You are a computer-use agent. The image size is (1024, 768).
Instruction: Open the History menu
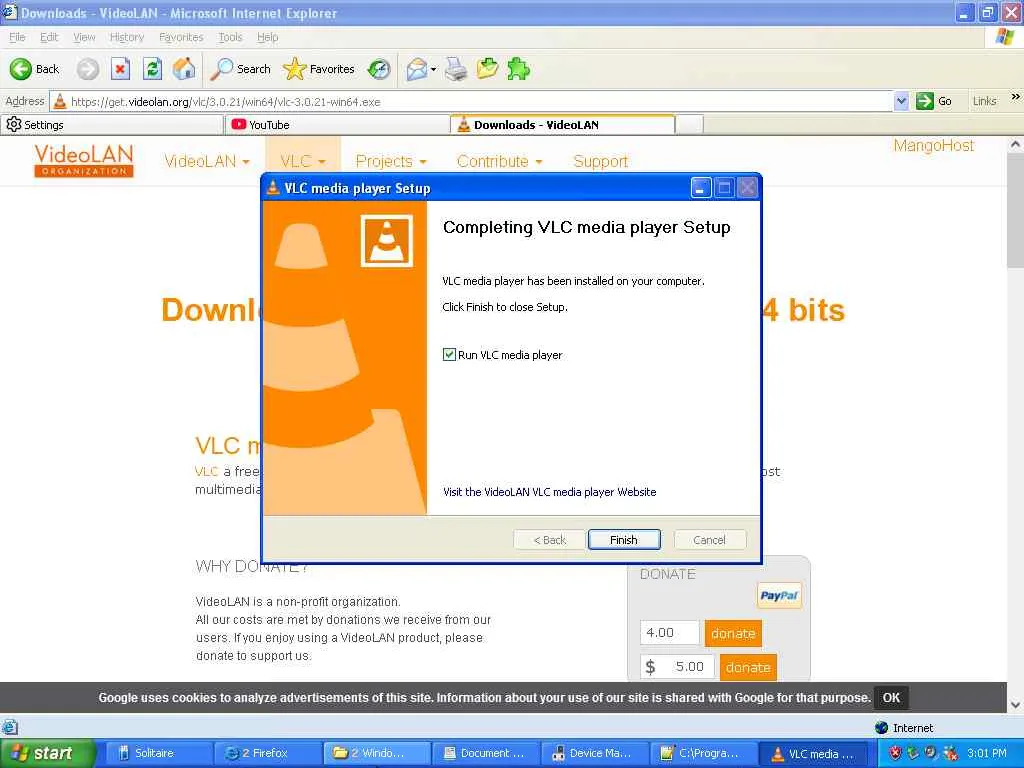[127, 37]
